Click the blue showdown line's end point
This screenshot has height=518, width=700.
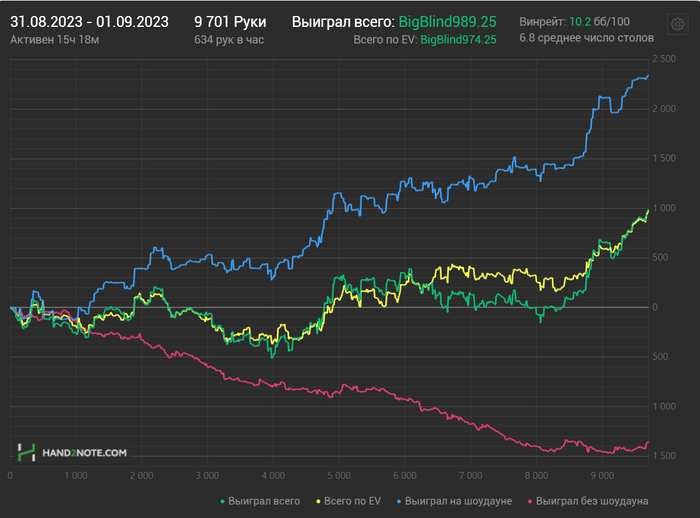click(x=648, y=76)
